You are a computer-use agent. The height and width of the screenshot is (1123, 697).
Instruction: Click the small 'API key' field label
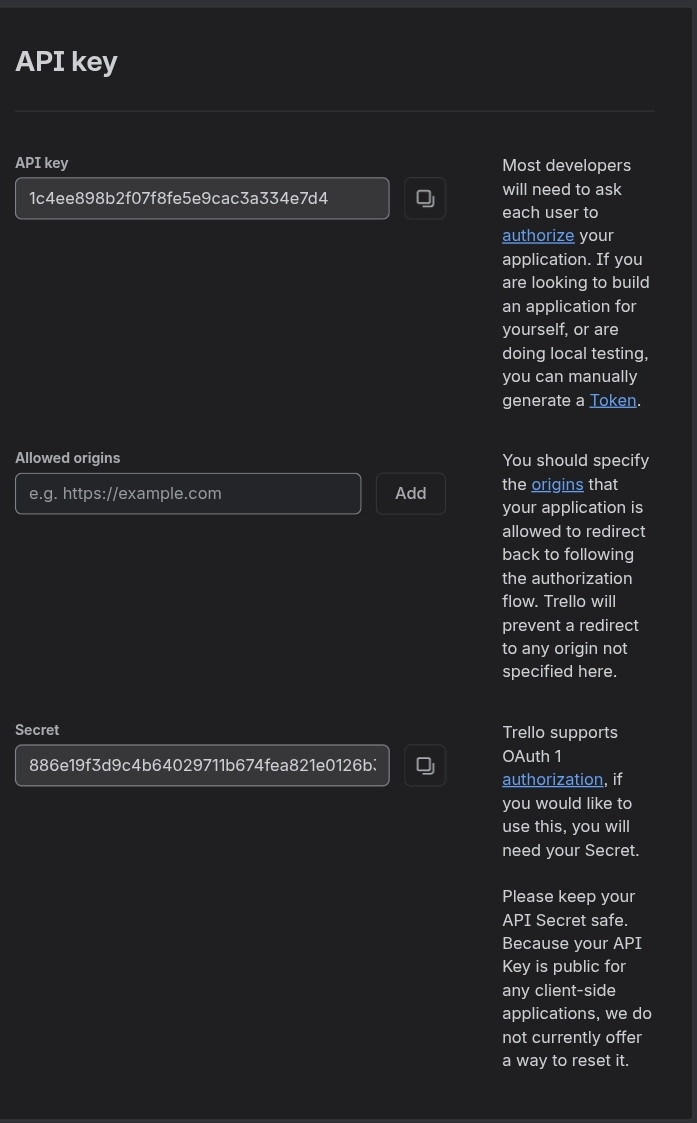[42, 163]
